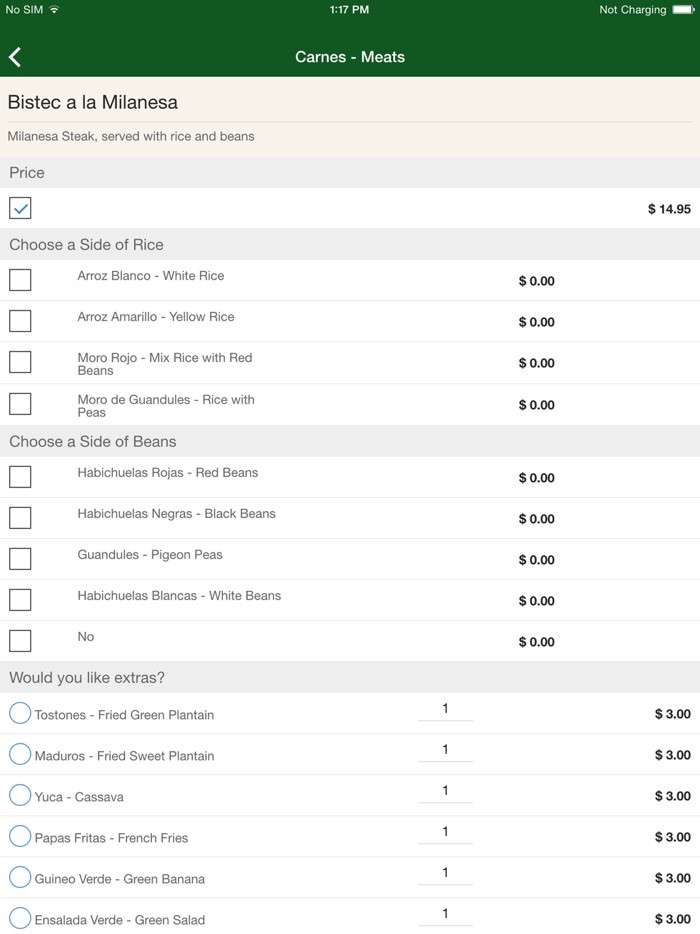Uncheck the $14.95 price checkbox

coord(20,208)
